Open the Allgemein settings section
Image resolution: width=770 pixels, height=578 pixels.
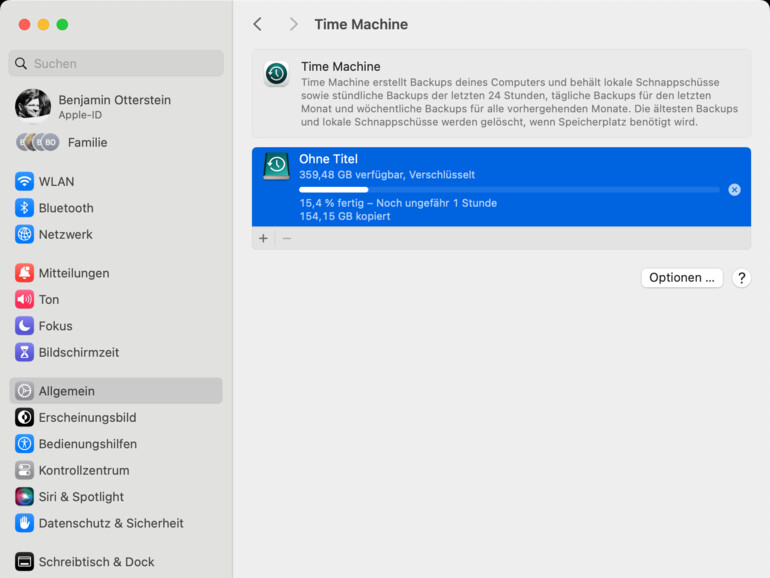tap(115, 391)
